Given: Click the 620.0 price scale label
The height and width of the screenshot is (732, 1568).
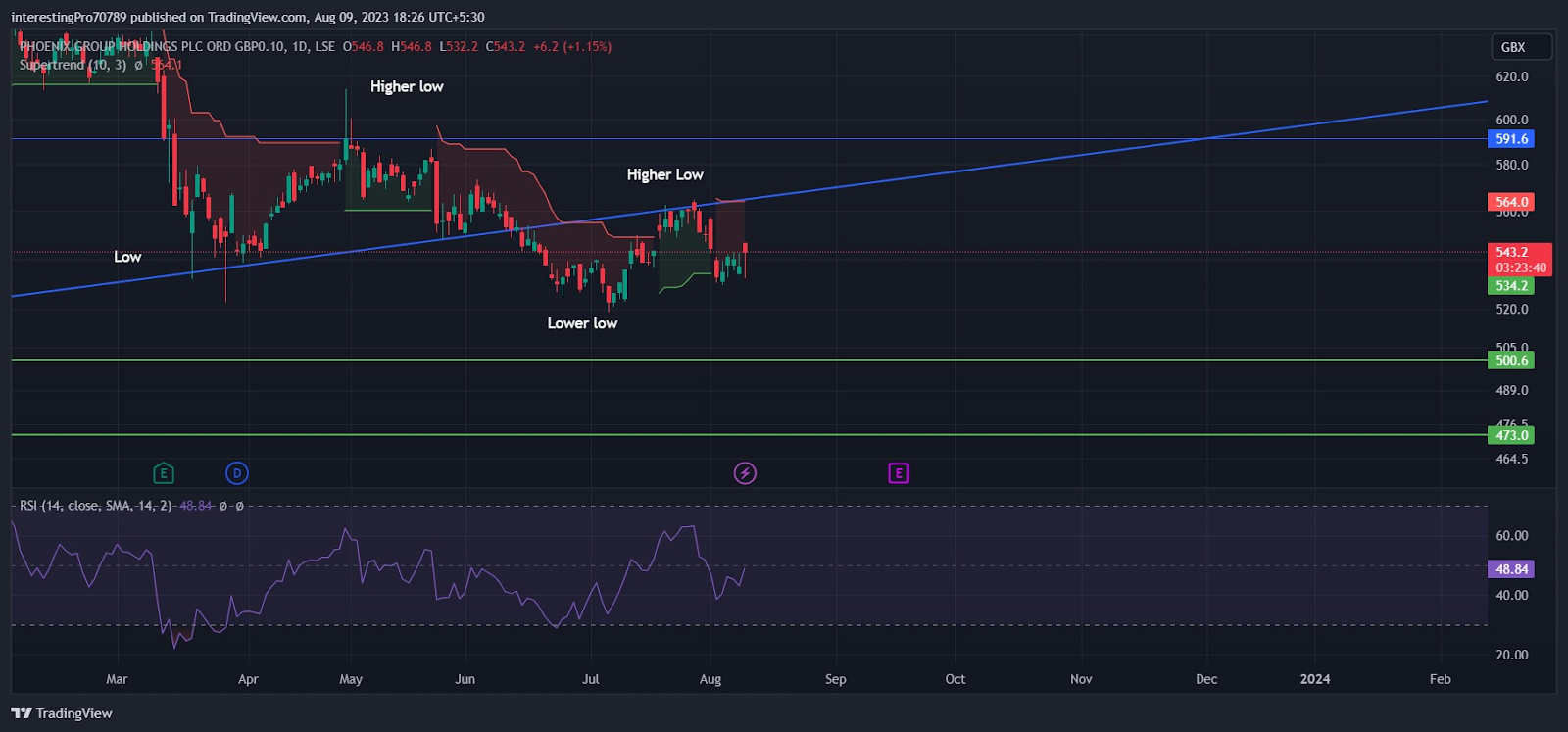Looking at the screenshot, I should pos(1511,76).
